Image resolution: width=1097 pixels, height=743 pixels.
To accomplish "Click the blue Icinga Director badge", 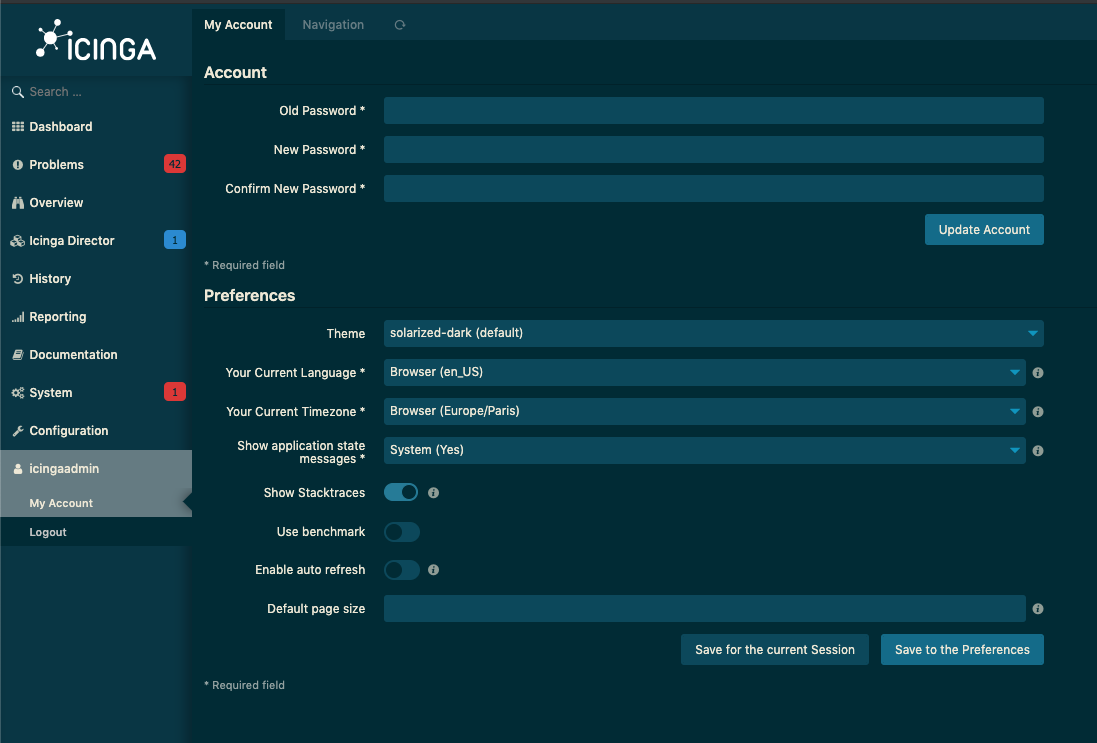I will [x=175, y=240].
